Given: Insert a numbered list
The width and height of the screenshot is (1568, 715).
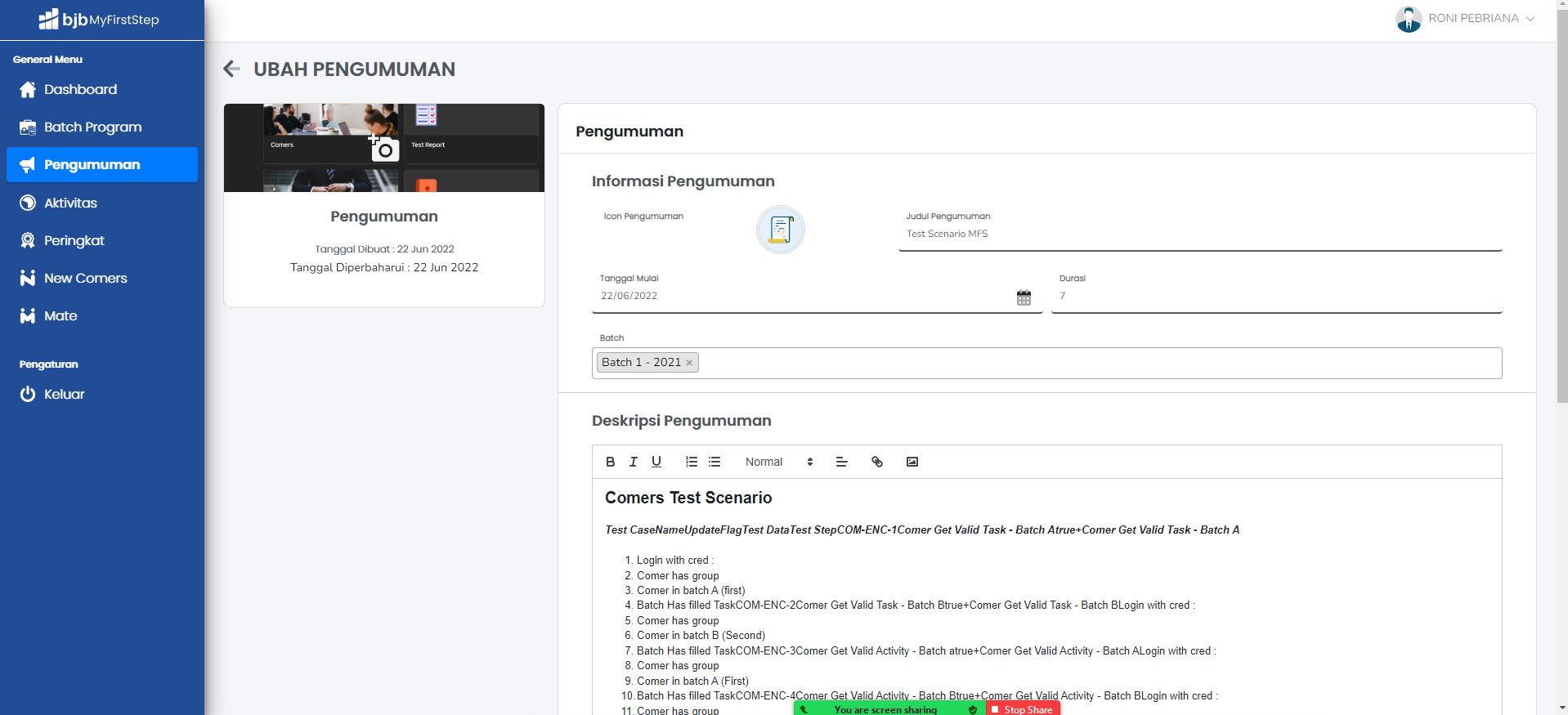Looking at the screenshot, I should click(692, 462).
